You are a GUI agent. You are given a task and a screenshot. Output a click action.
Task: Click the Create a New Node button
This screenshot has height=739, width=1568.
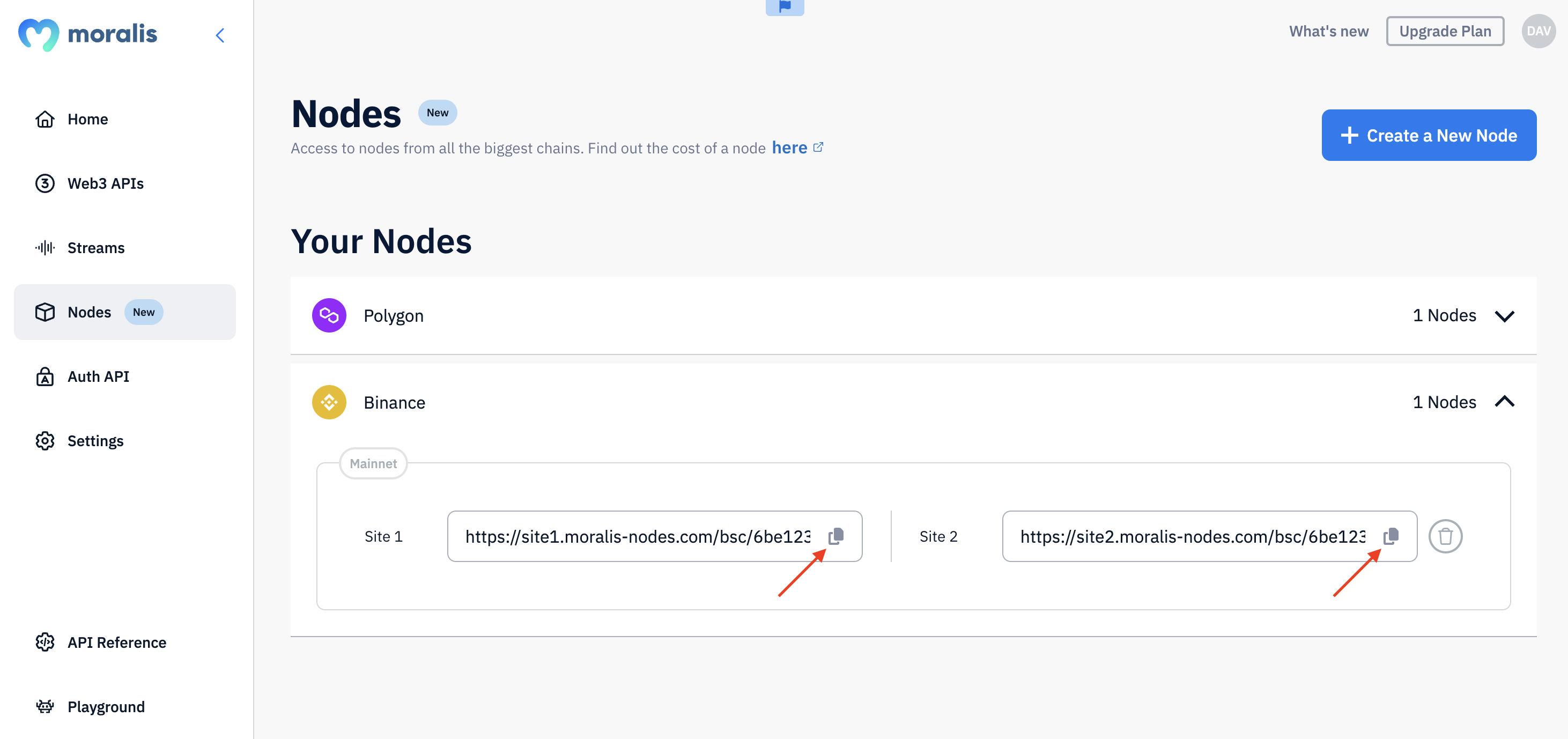1429,135
